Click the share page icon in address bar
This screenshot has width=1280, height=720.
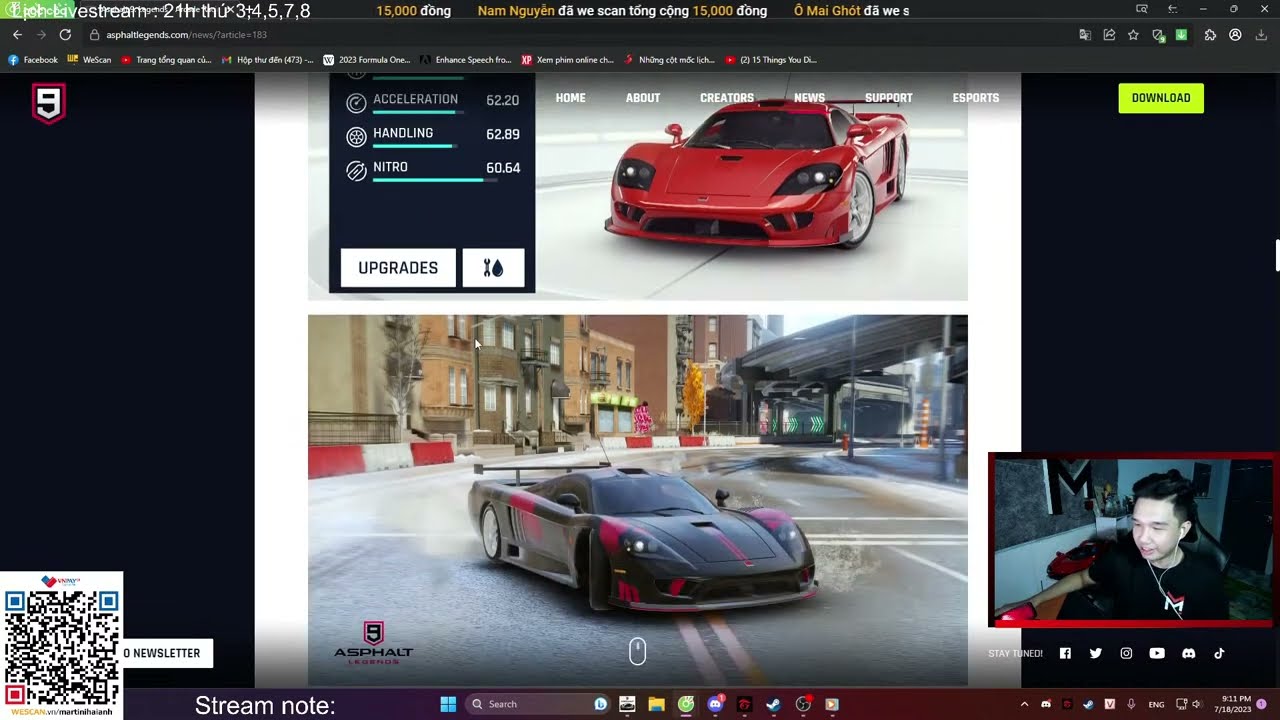coord(1109,35)
